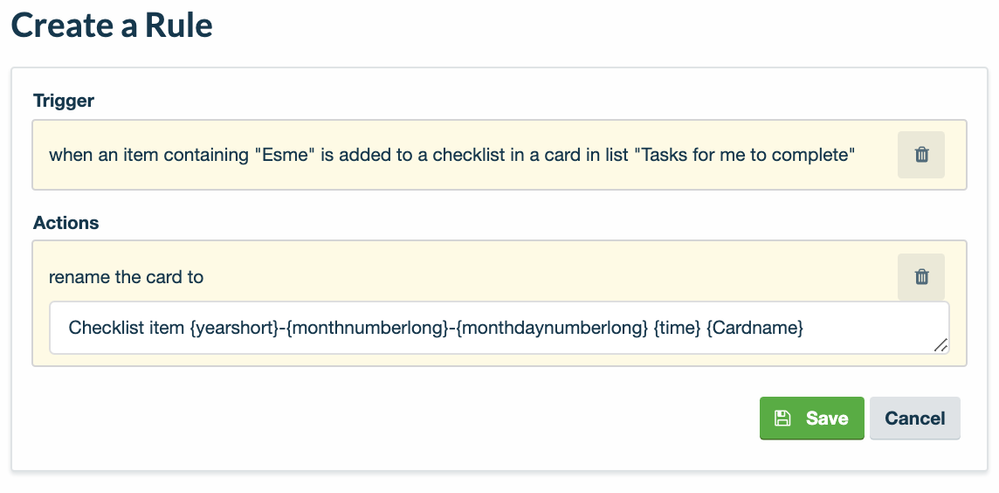
Task: Grab the text area resize handle
Action: [940, 345]
